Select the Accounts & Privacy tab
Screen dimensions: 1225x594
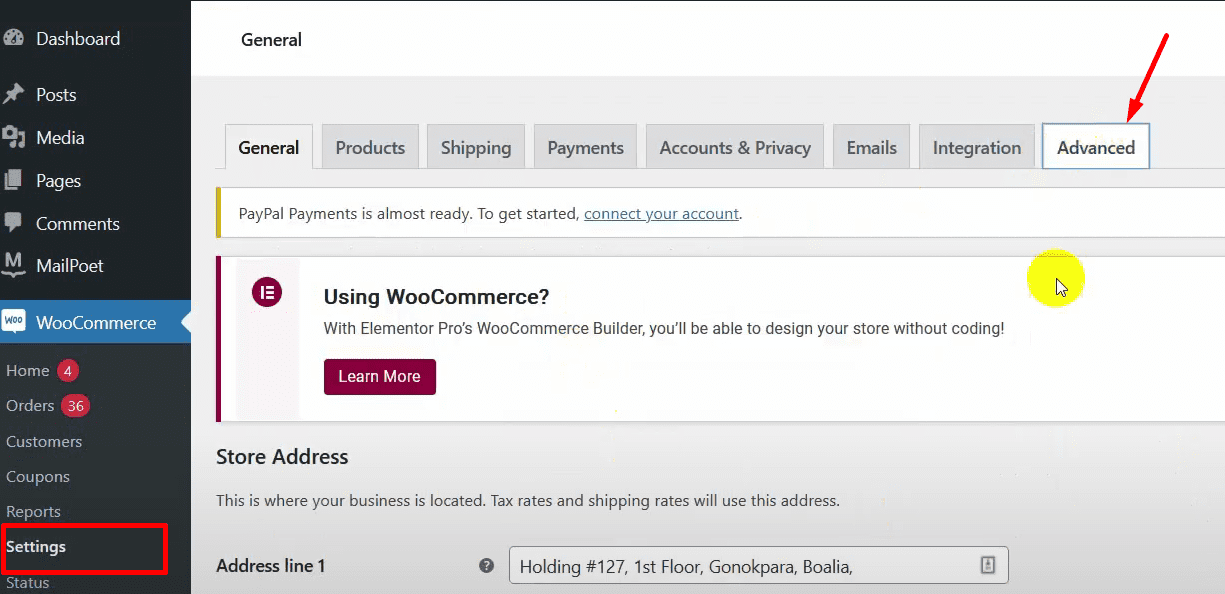coord(734,148)
